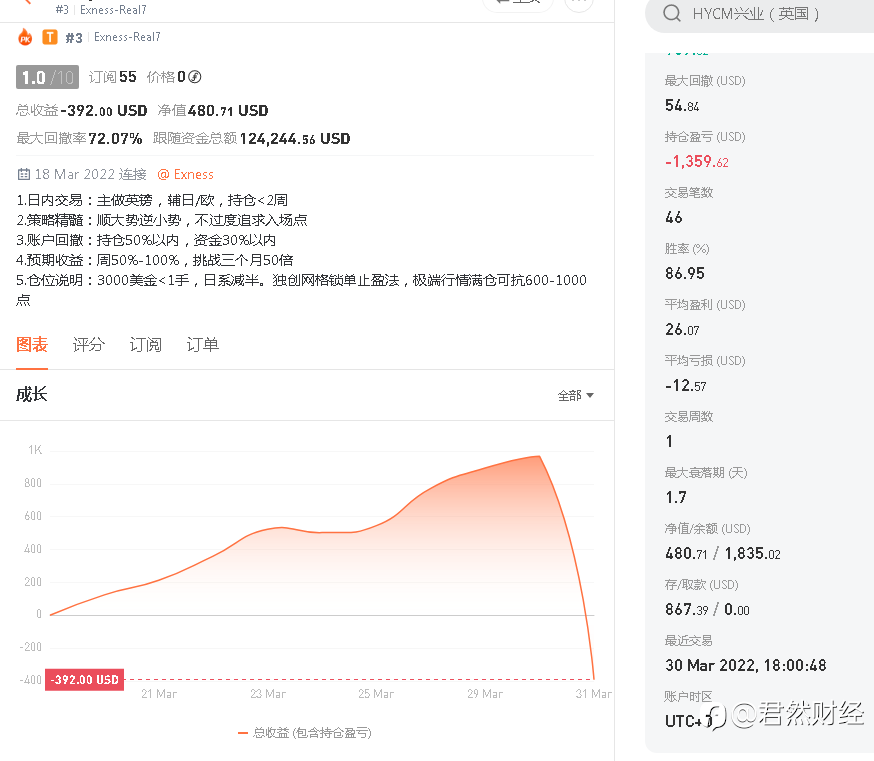Switch to the 订单 tab
The width and height of the screenshot is (874, 761).
[x=202, y=345]
